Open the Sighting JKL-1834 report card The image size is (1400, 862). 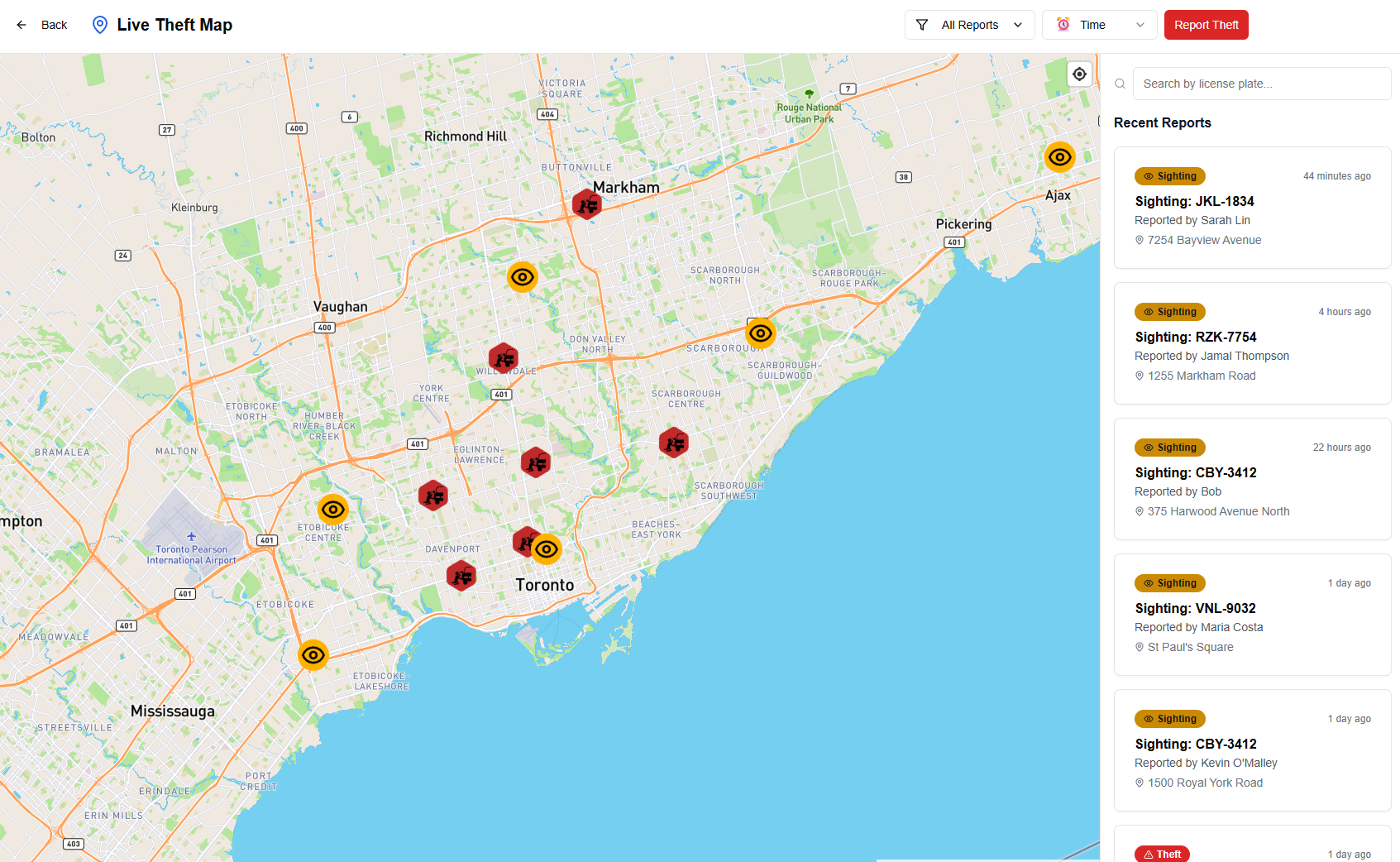click(x=1253, y=208)
